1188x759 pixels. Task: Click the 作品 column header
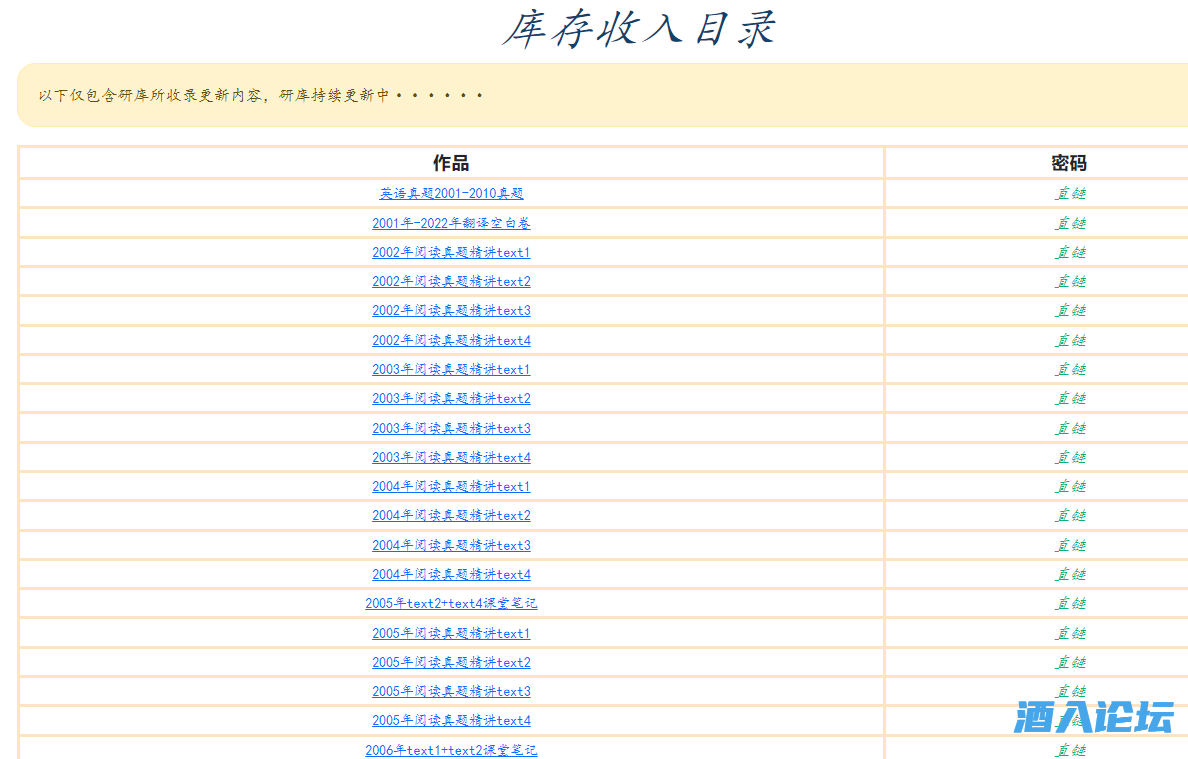coord(451,163)
